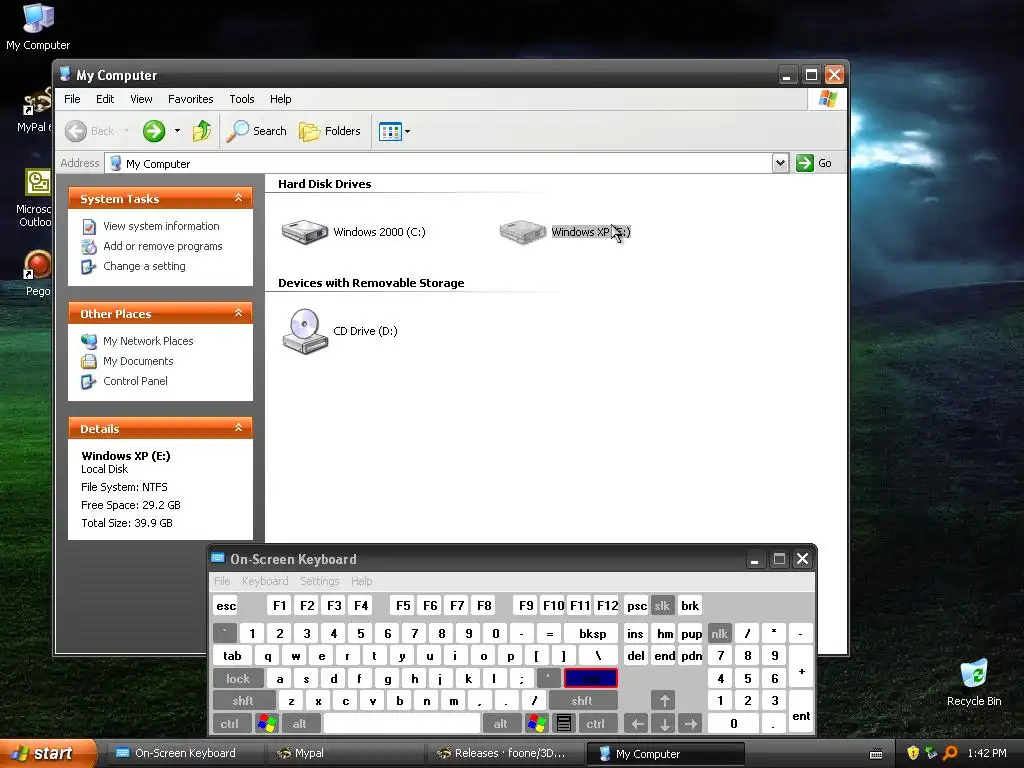Open Add or remove programs
Image resolution: width=1024 pixels, height=768 pixels.
point(163,246)
